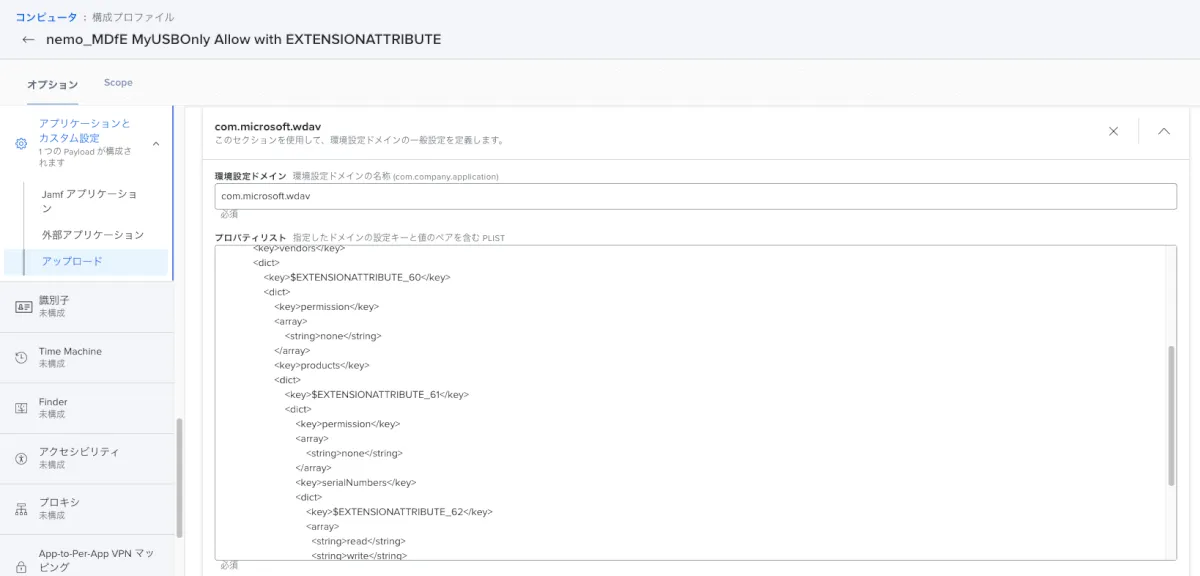This screenshot has height=576, width=1200.
Task: Collapse the com.microsoft.wdav section chevron
Action: tap(1164, 131)
